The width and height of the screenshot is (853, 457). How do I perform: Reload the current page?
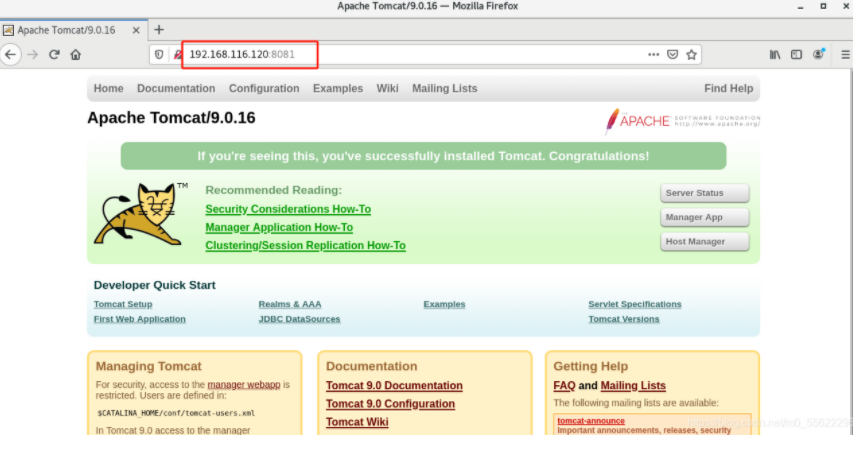point(54,54)
